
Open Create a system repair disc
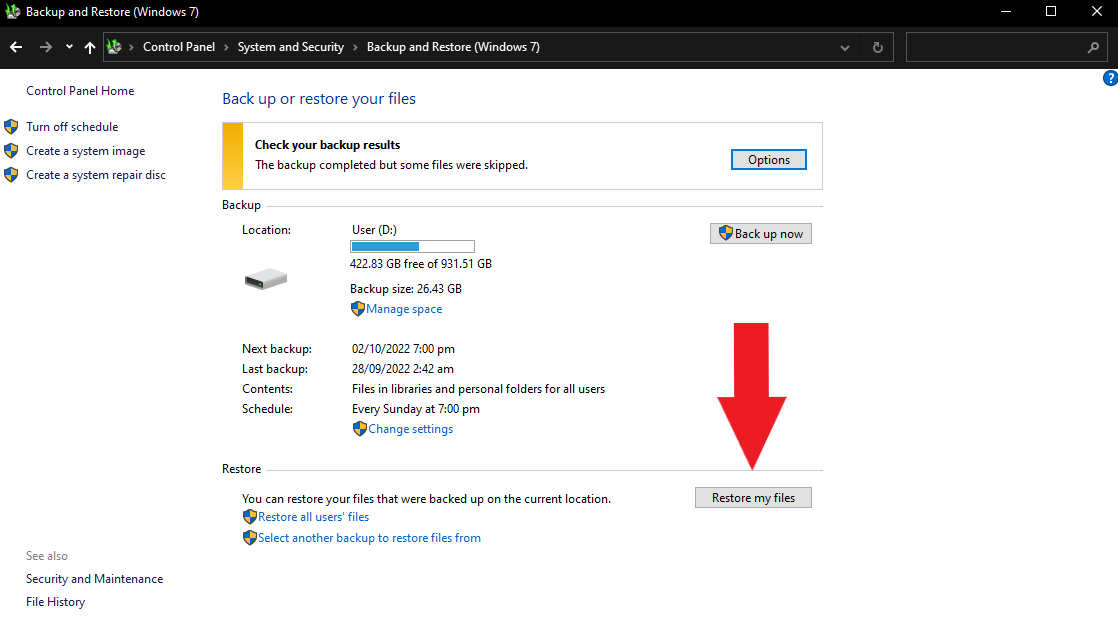click(96, 175)
